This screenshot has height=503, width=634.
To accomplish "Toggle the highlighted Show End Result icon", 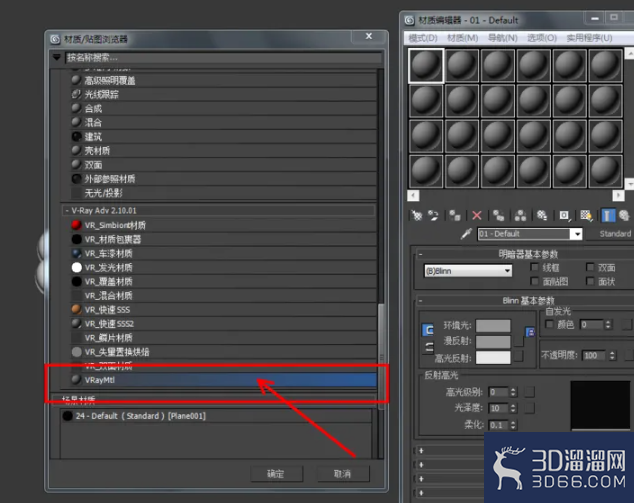I will (608, 216).
